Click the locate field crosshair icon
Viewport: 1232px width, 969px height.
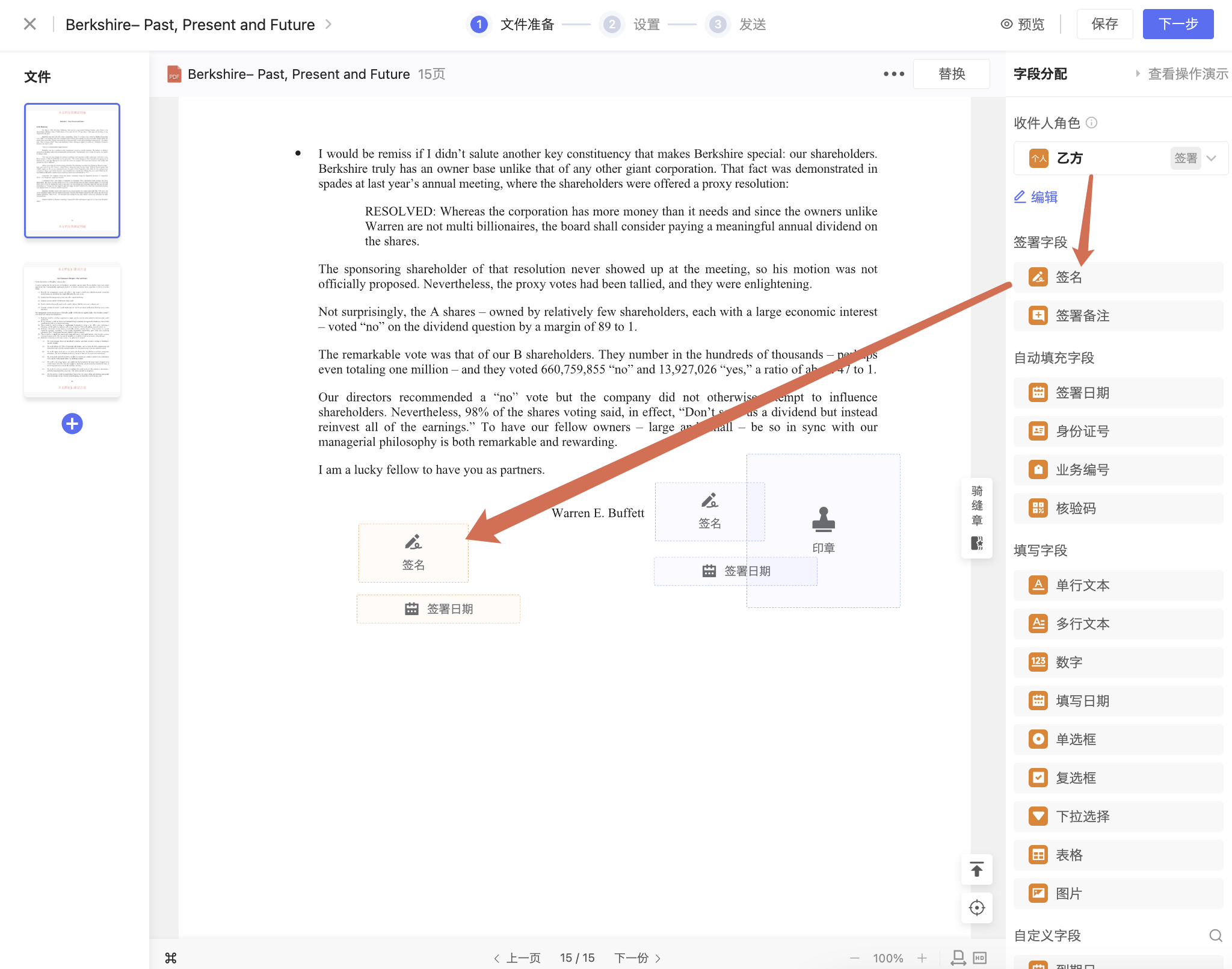point(977,908)
